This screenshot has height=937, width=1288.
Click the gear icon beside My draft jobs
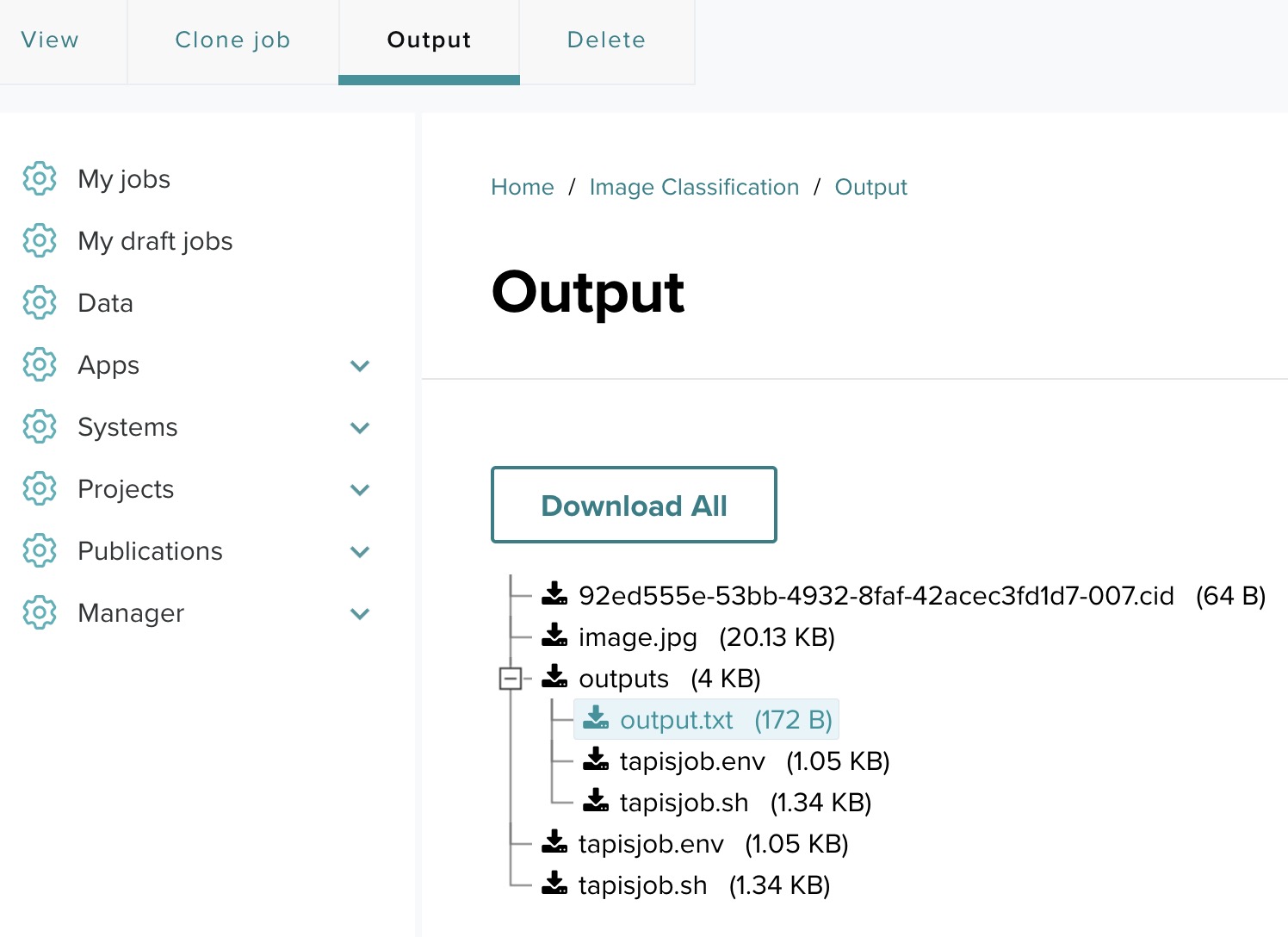(x=40, y=240)
